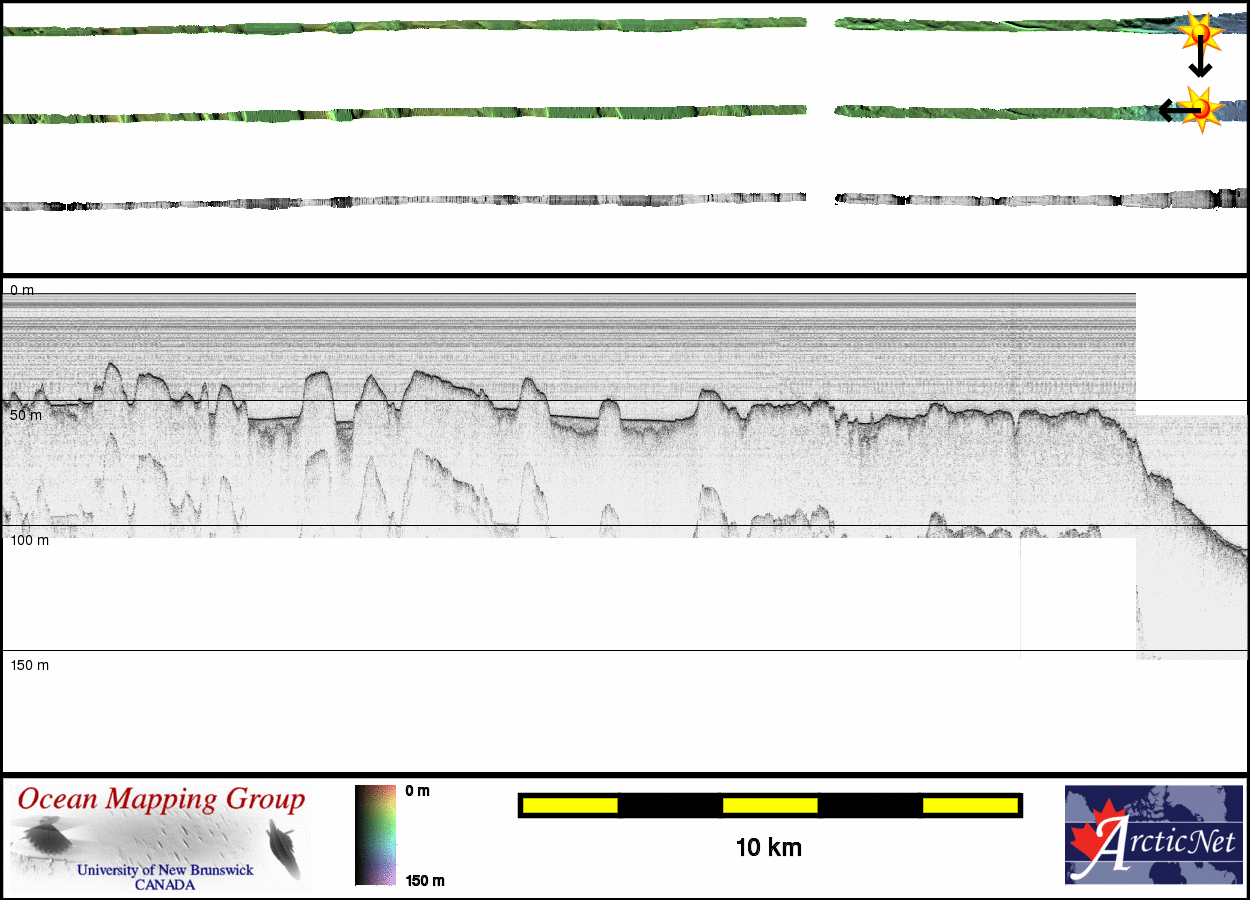The width and height of the screenshot is (1250, 900).
Task: Click the leftmost yellow scale bar segment
Action: tap(570, 805)
